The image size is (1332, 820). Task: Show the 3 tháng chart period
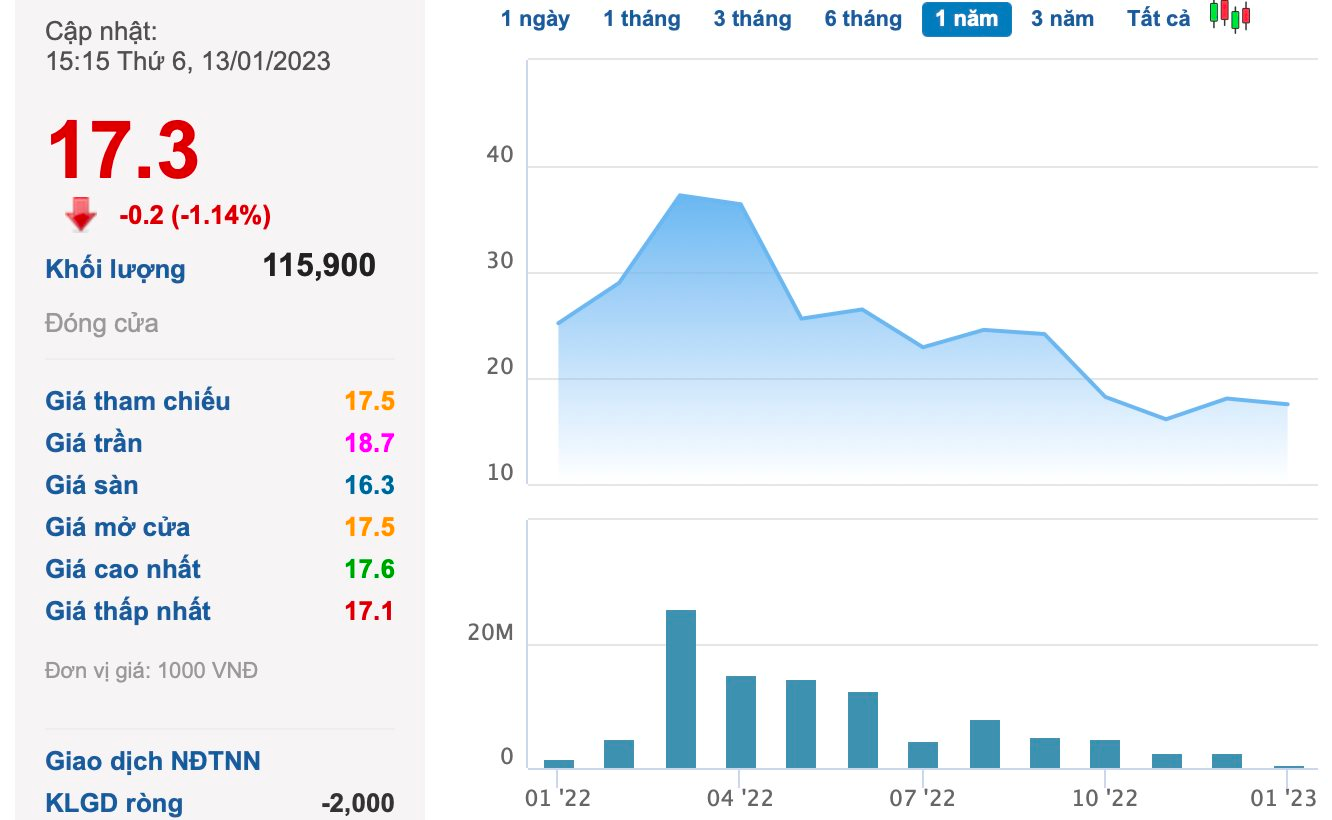752,19
